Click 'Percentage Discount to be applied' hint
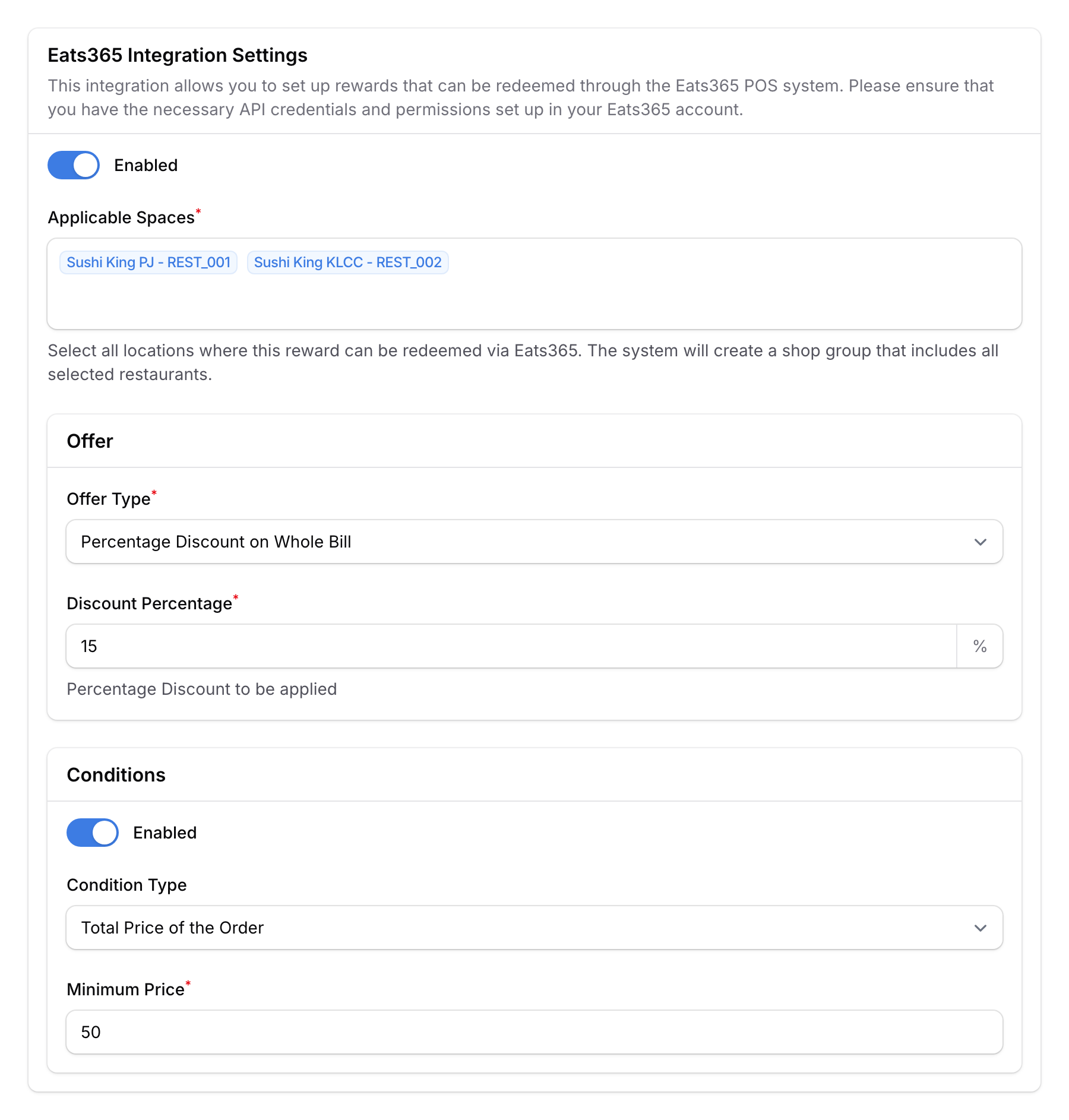 (x=202, y=689)
